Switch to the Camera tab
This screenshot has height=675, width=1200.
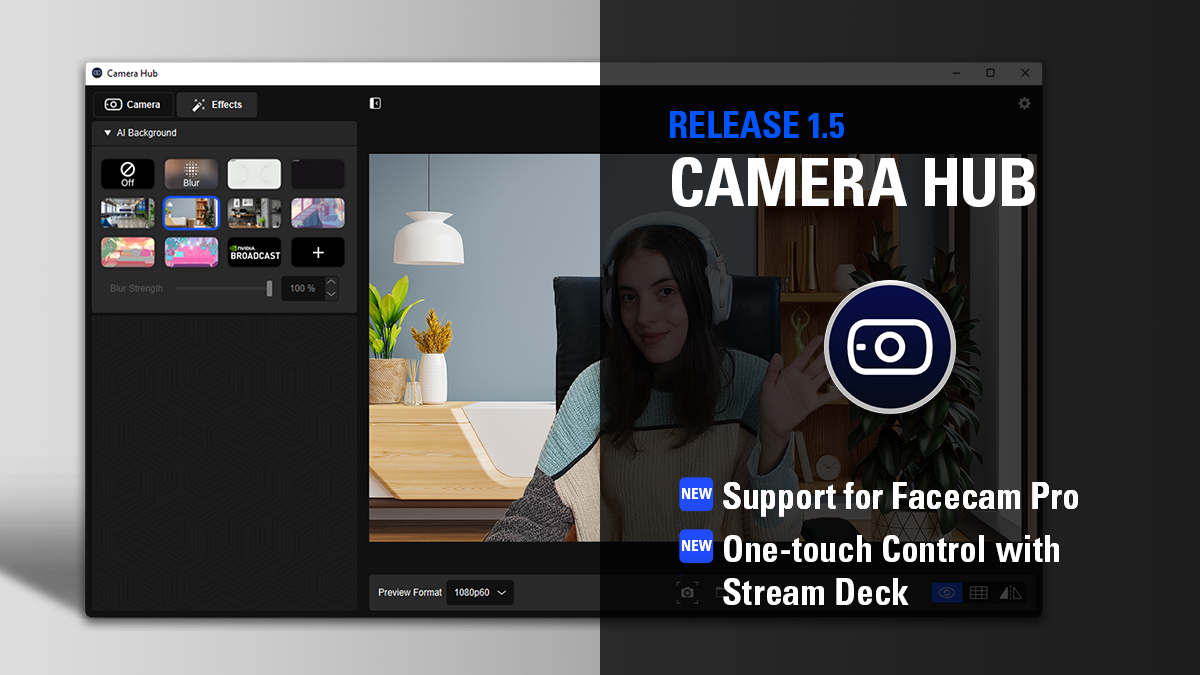pos(133,104)
